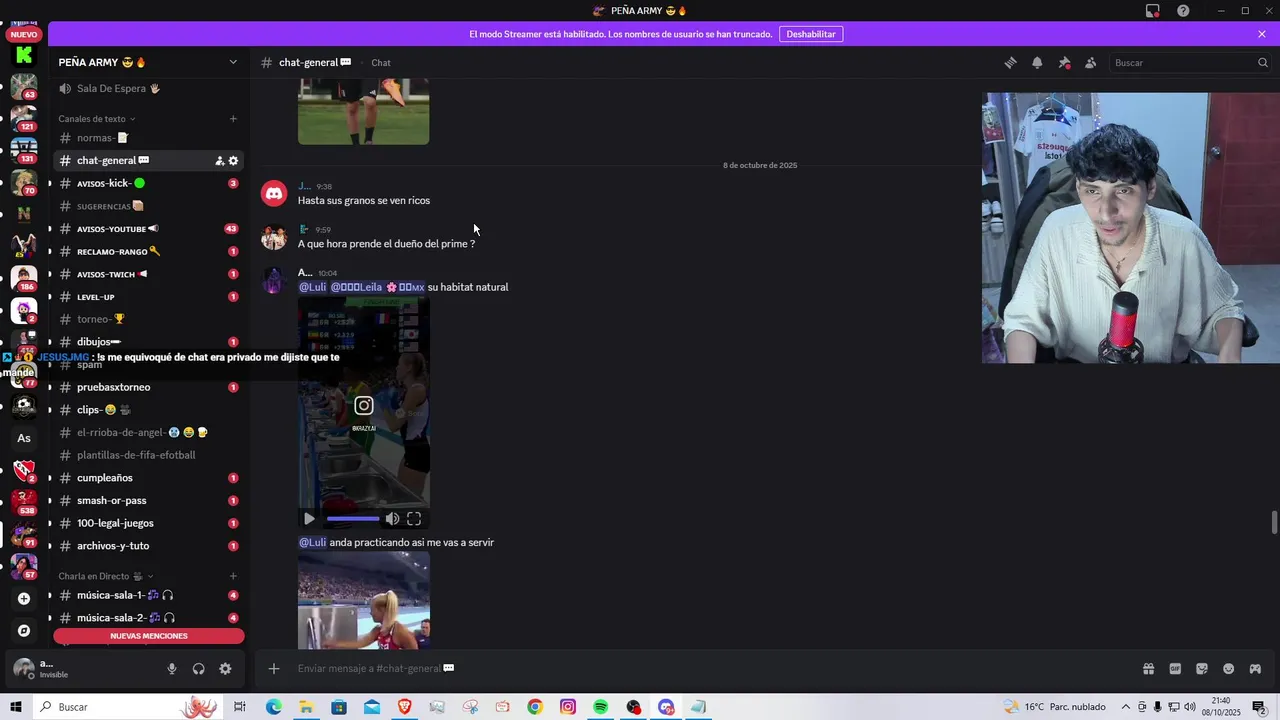The height and width of the screenshot is (720, 1280).
Task: Show hidden system tray icons
Action: tap(1126, 707)
